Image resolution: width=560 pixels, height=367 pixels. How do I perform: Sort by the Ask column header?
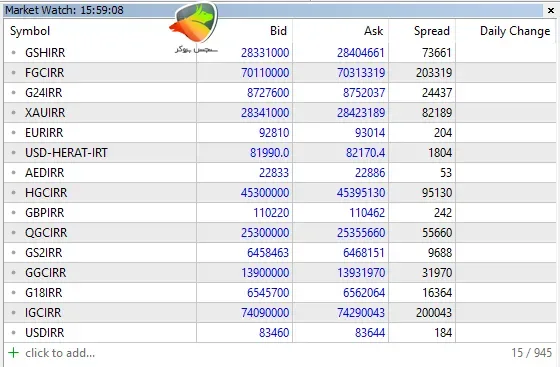(x=374, y=31)
